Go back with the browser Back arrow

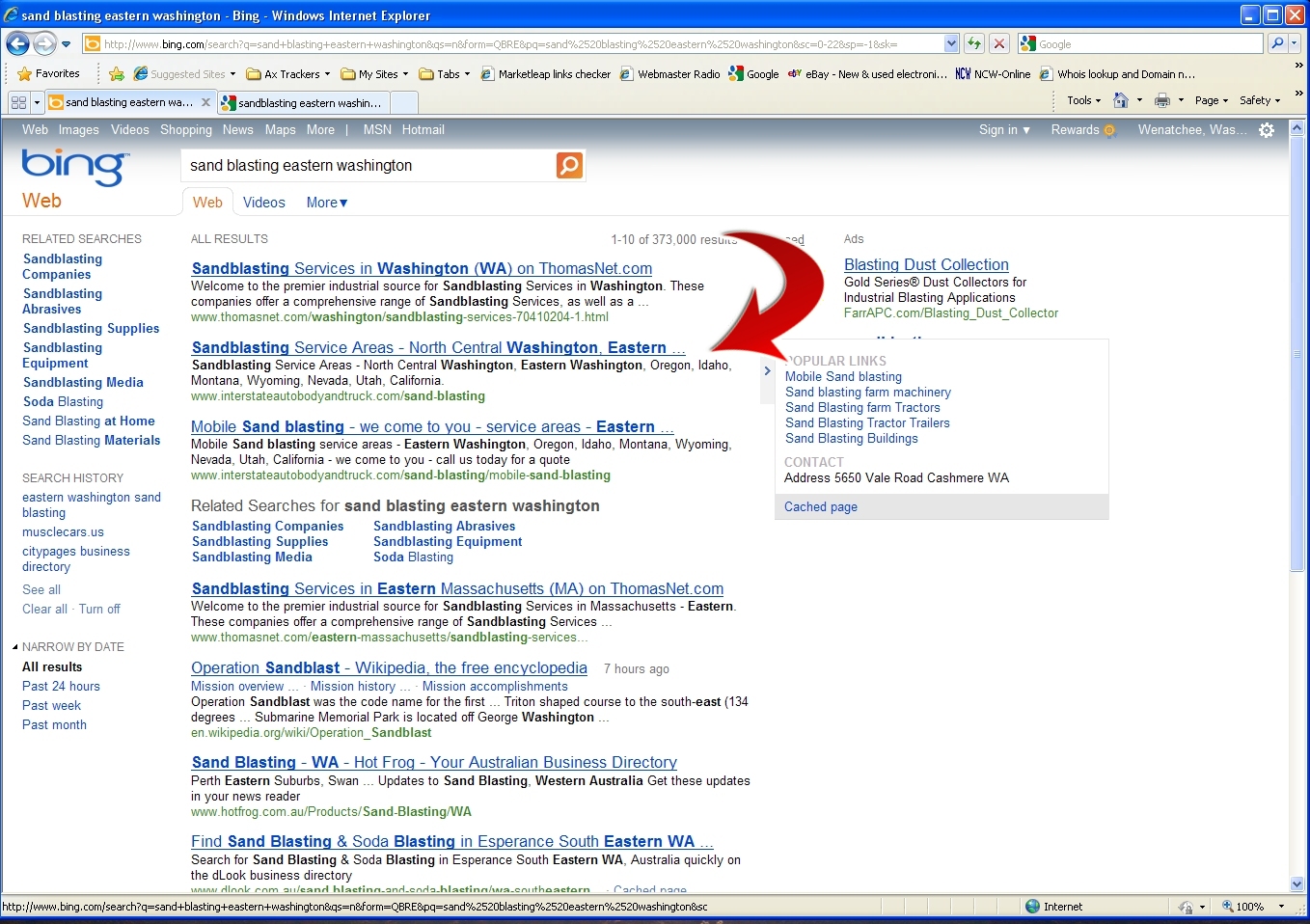point(18,43)
